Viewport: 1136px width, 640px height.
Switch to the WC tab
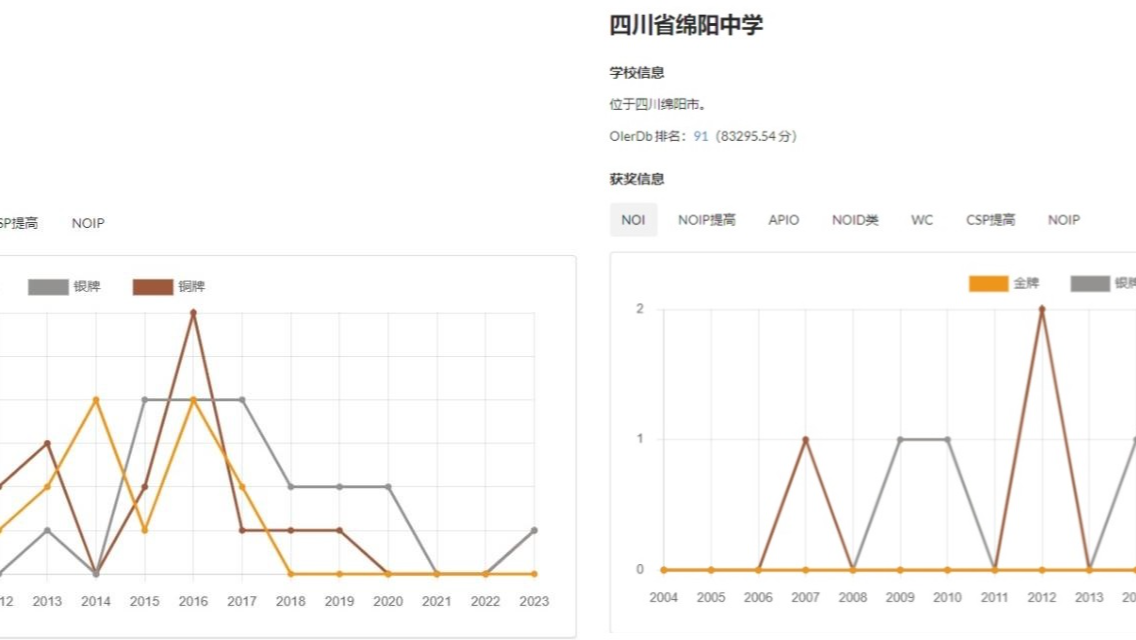tap(921, 220)
